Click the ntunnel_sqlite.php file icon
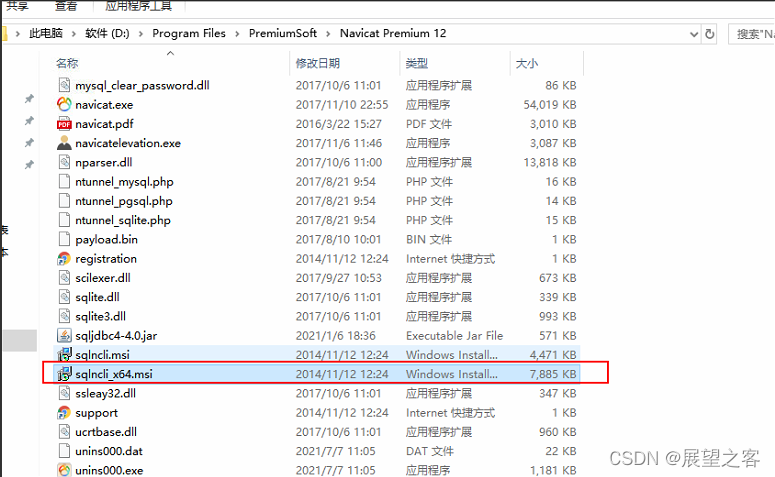This screenshot has width=775, height=477. [64, 220]
